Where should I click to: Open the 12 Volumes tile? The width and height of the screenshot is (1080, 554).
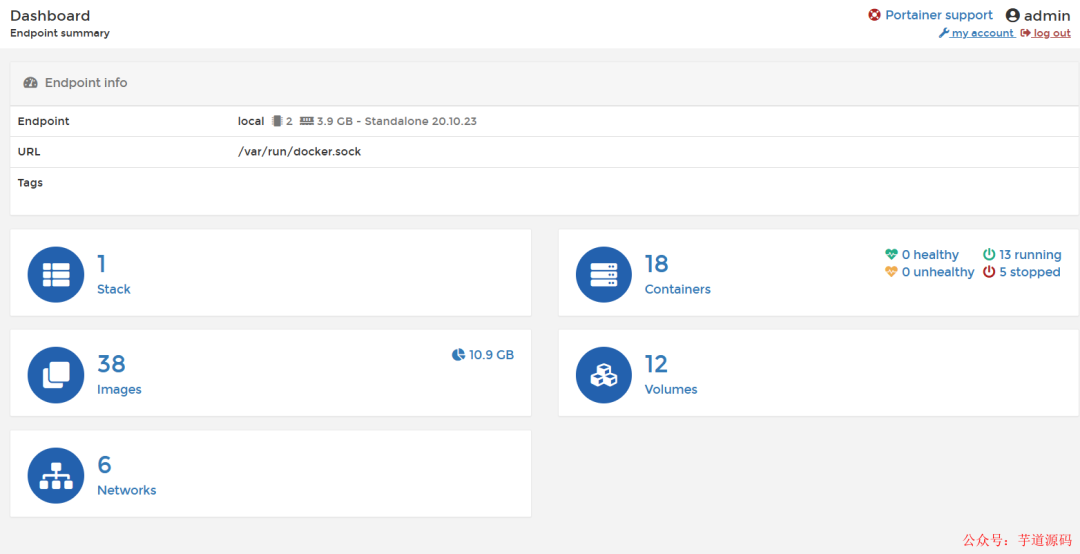671,375
